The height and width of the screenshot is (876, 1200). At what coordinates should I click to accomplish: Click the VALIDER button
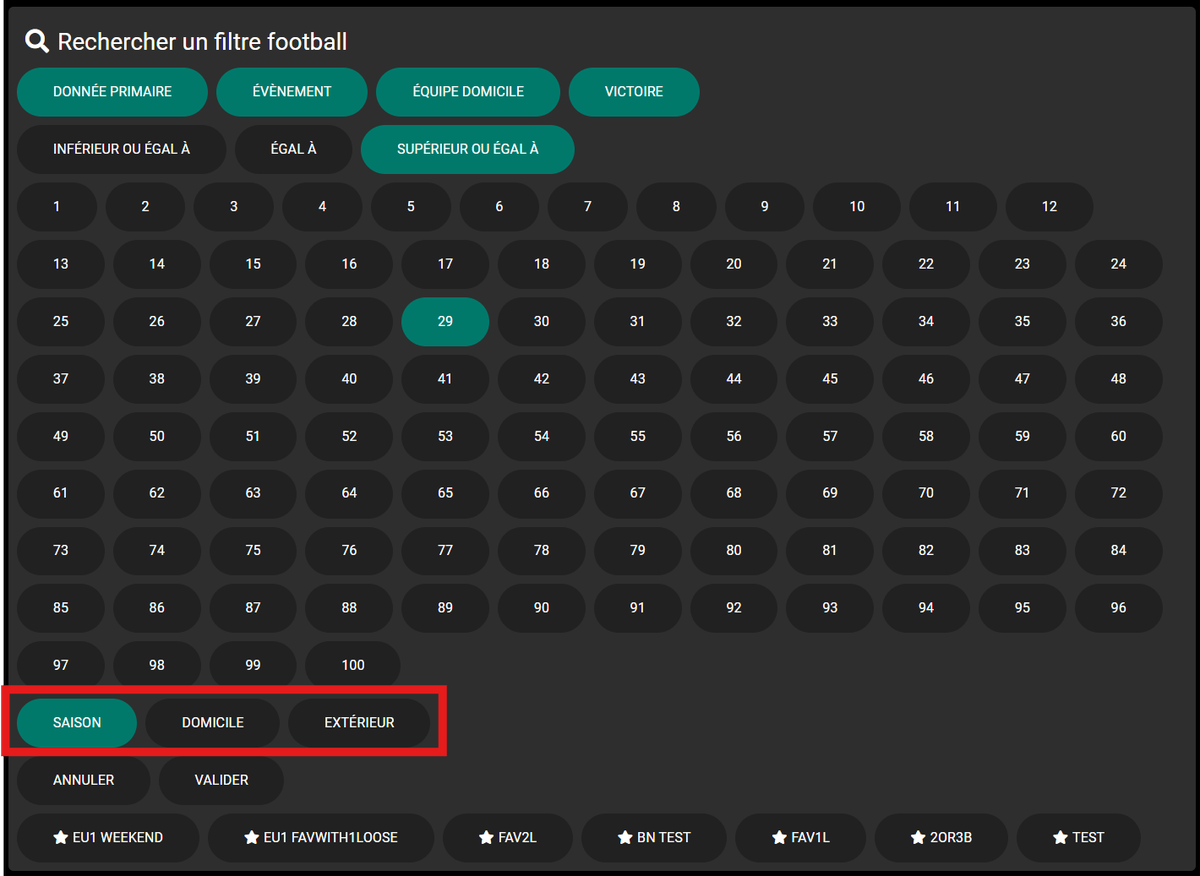[221, 780]
